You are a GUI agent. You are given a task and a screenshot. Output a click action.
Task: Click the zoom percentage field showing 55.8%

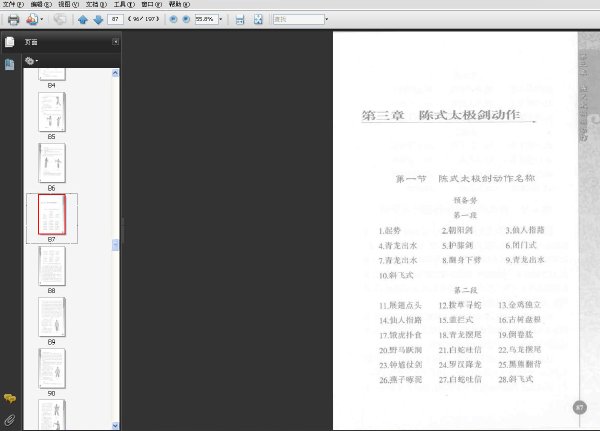point(207,19)
